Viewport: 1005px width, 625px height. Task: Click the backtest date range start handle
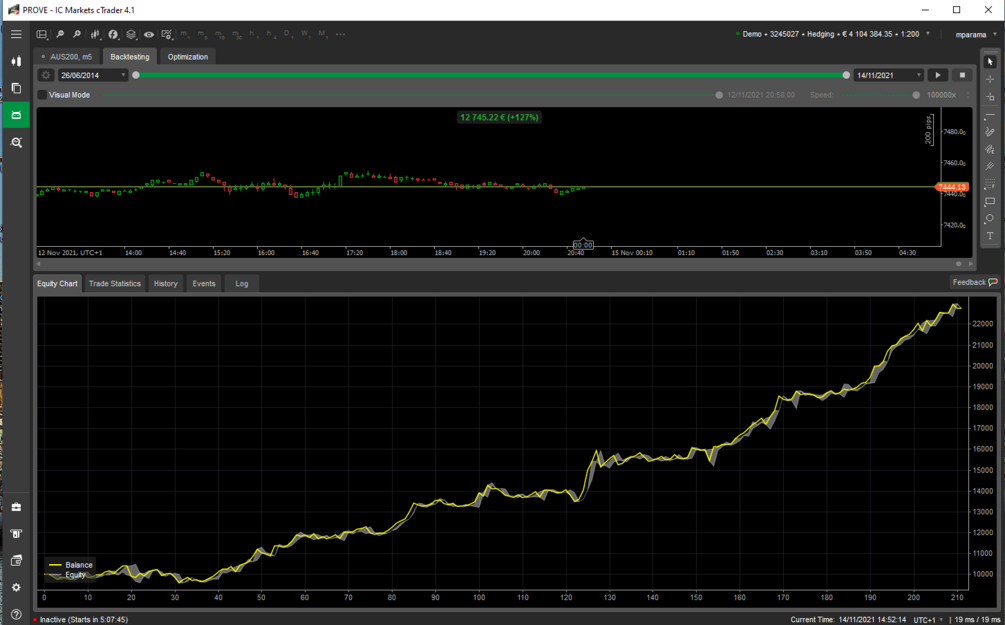[136, 75]
